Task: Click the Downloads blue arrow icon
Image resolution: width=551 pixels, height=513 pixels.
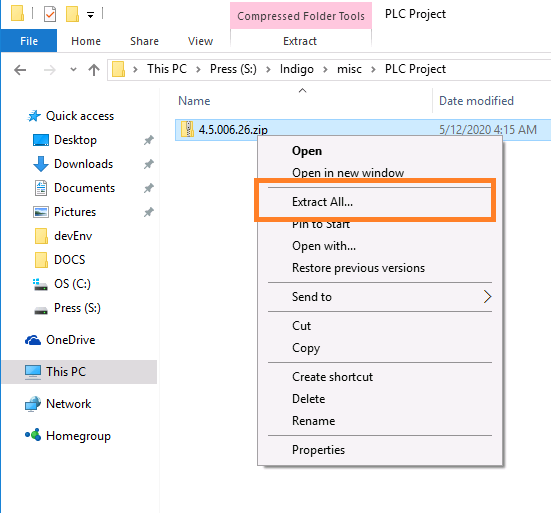Action: click(x=41, y=164)
